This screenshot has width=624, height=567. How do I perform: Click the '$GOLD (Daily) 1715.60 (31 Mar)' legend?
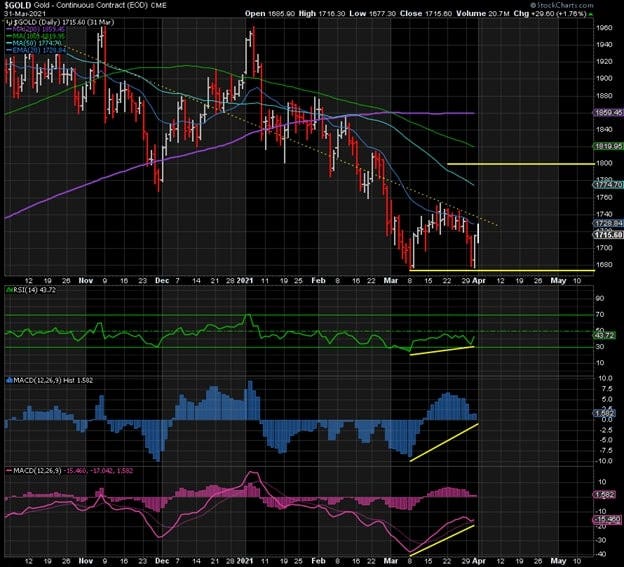pos(63,22)
